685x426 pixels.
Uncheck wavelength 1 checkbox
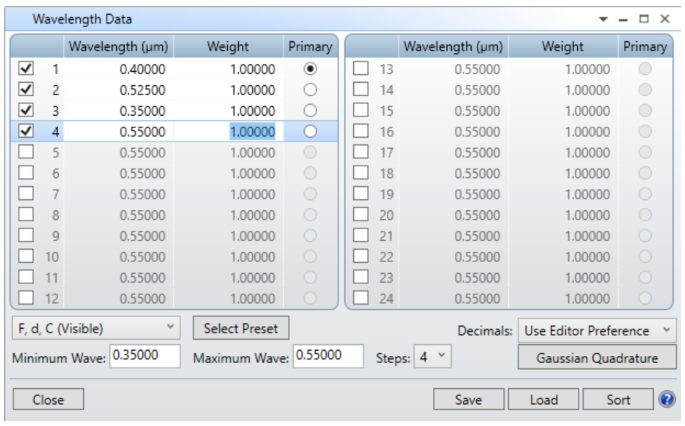tap(26, 69)
